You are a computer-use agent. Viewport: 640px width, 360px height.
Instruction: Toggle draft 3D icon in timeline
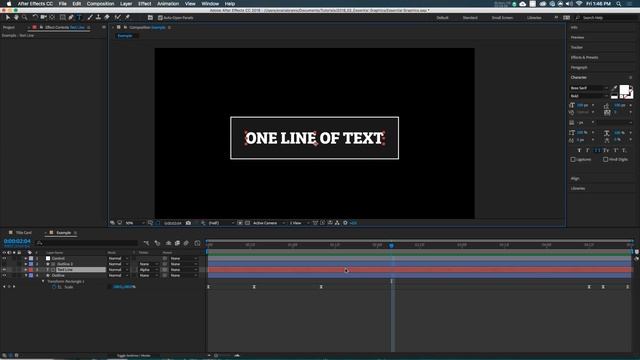tap(158, 243)
